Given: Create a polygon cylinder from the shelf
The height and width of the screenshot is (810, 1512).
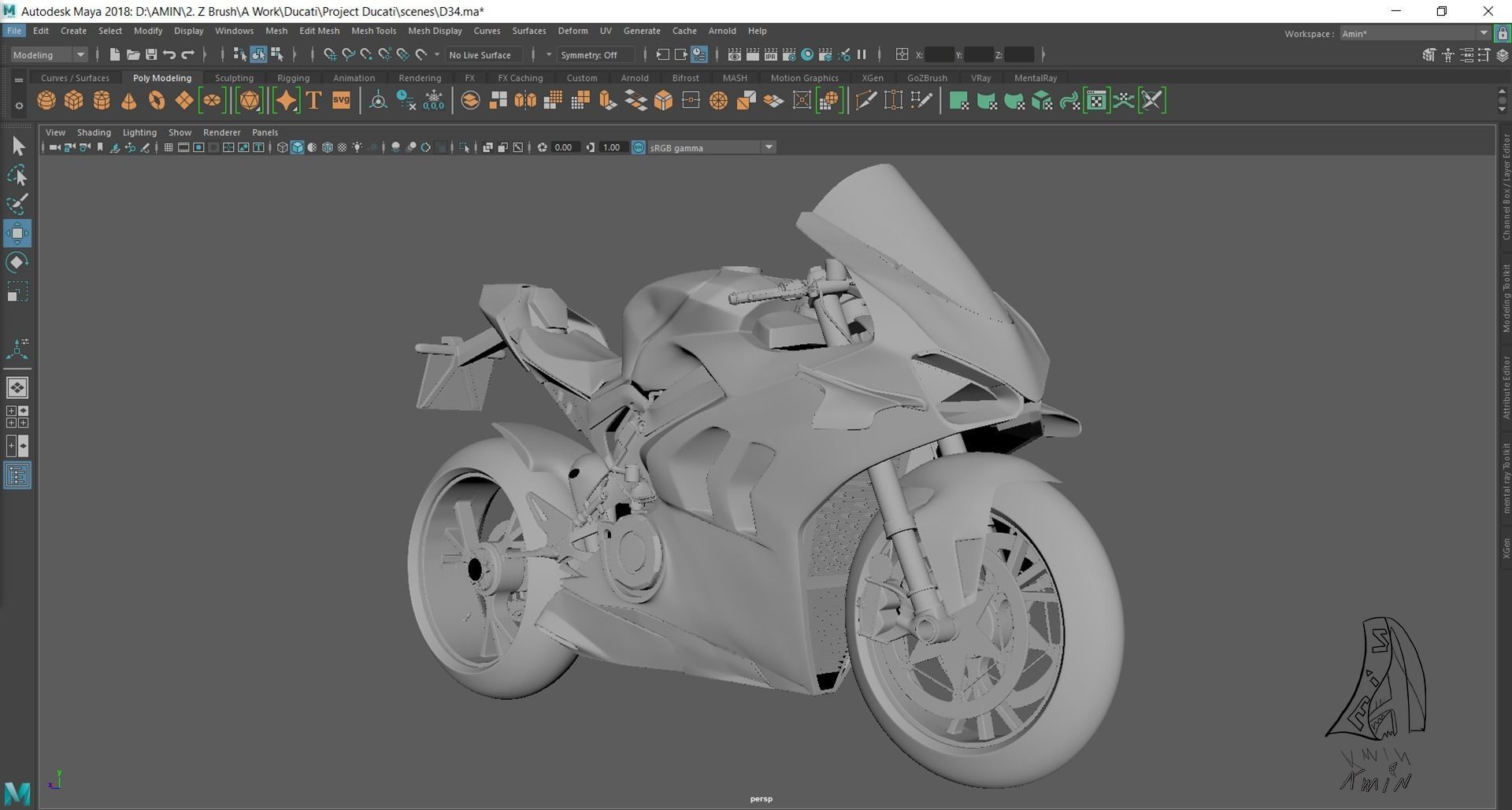Looking at the screenshot, I should click(x=102, y=101).
